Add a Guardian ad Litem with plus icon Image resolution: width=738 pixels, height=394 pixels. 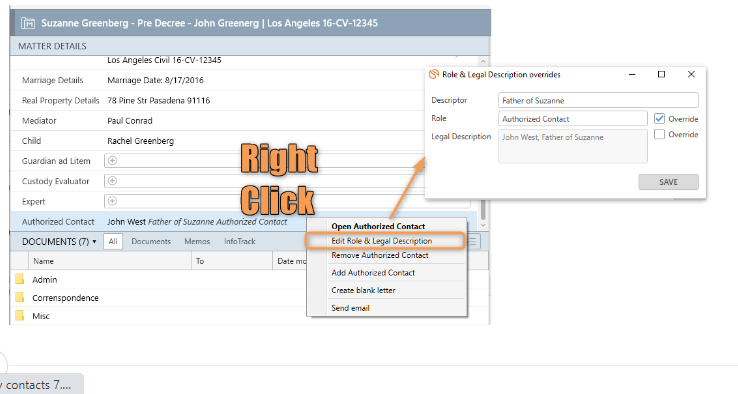[112, 161]
